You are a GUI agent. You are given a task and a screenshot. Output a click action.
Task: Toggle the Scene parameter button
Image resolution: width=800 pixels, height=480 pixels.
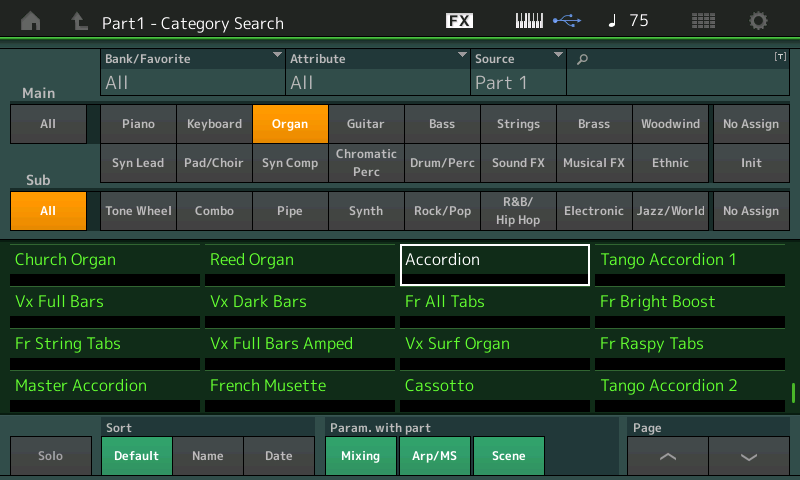pos(509,456)
